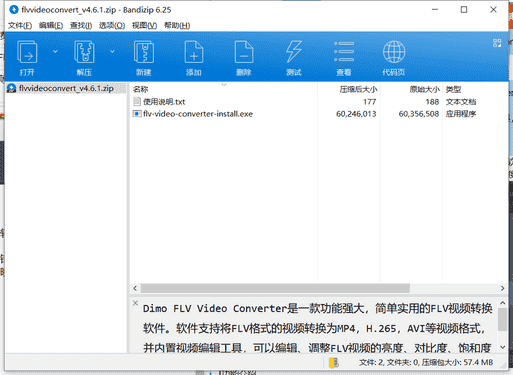513x375 pixels.
Task: Open the 视图(V) menu
Action: [x=144, y=25]
